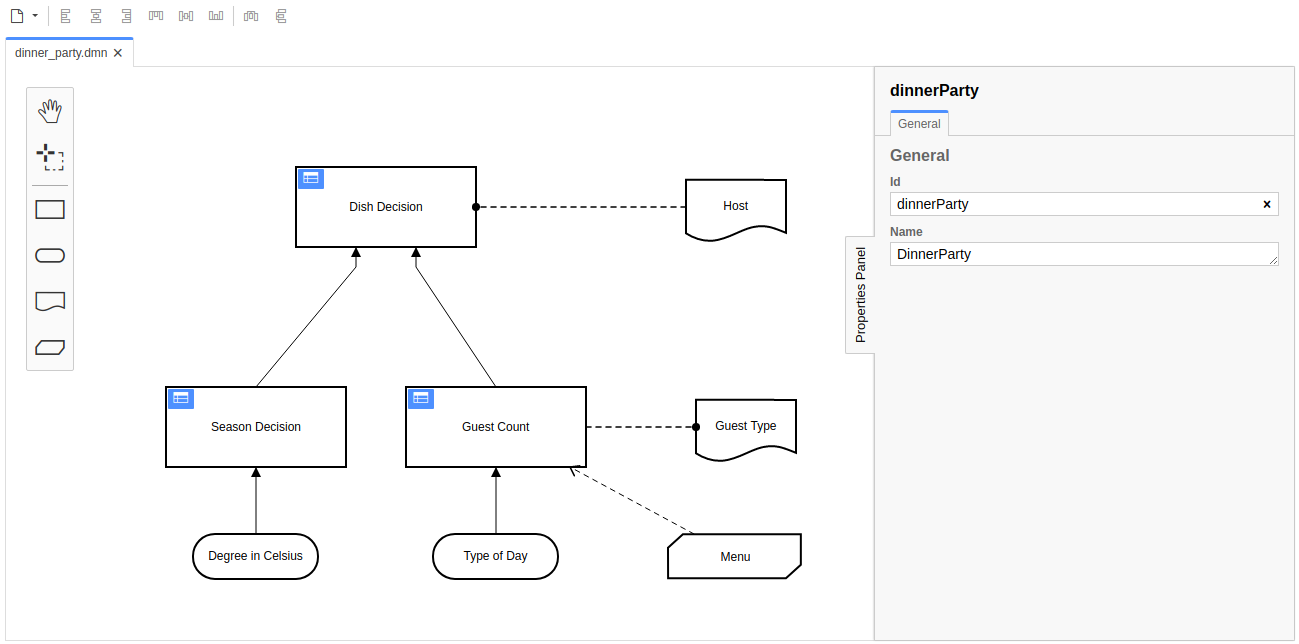This screenshot has width=1299, height=644.
Task: Select the lasso selection tool
Action: pyautogui.click(x=50, y=157)
